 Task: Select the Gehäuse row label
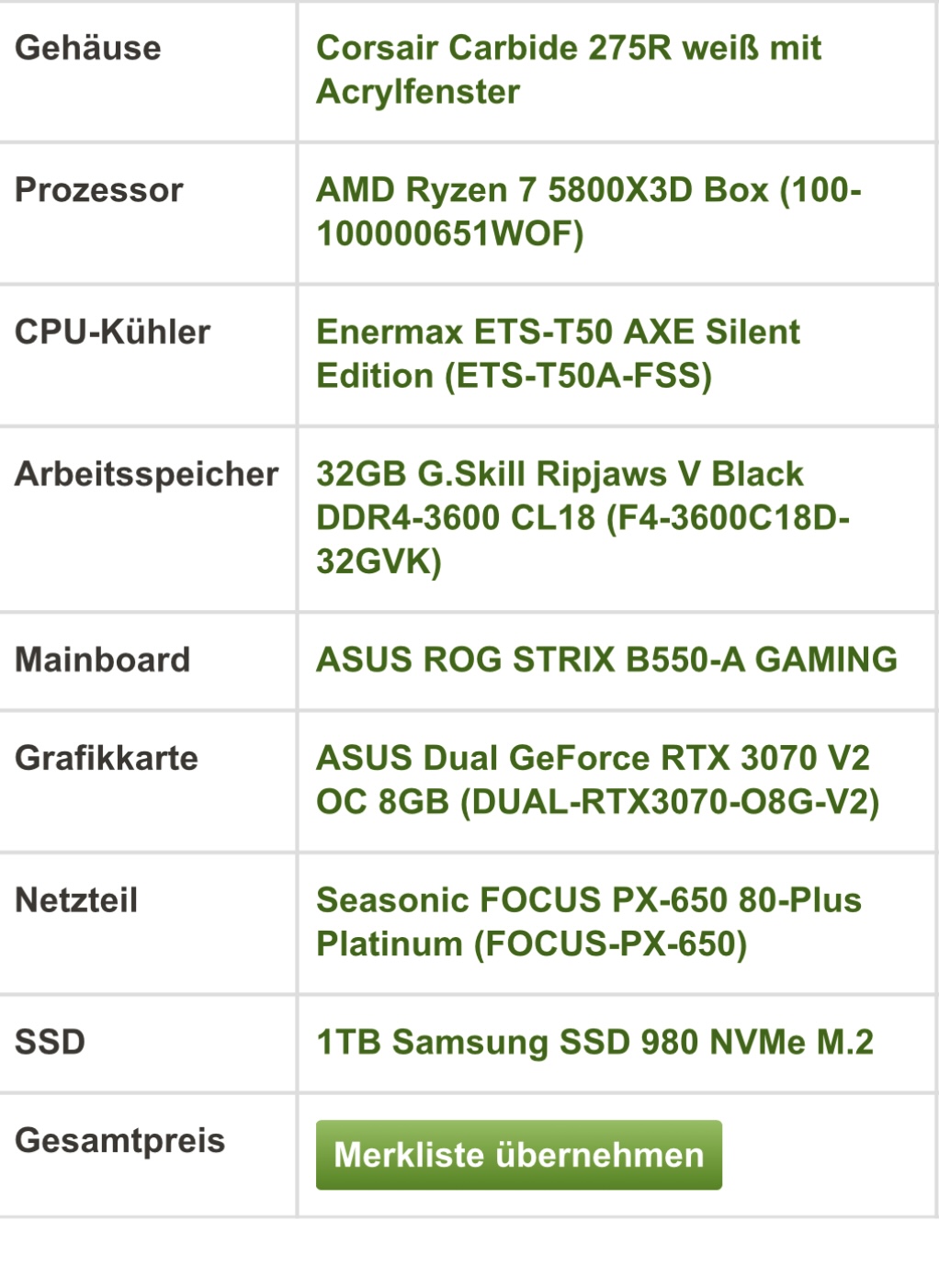pyautogui.click(x=88, y=48)
